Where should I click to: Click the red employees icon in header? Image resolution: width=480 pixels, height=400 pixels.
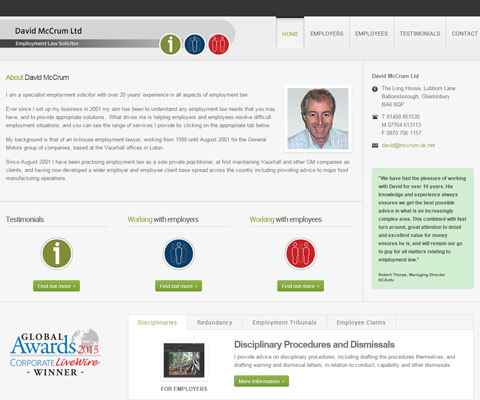(219, 44)
